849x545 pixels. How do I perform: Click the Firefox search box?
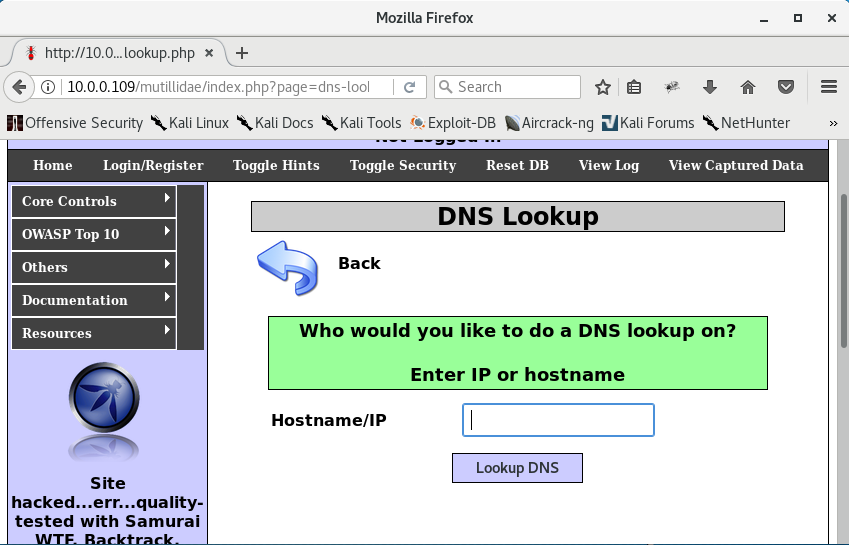click(507, 87)
